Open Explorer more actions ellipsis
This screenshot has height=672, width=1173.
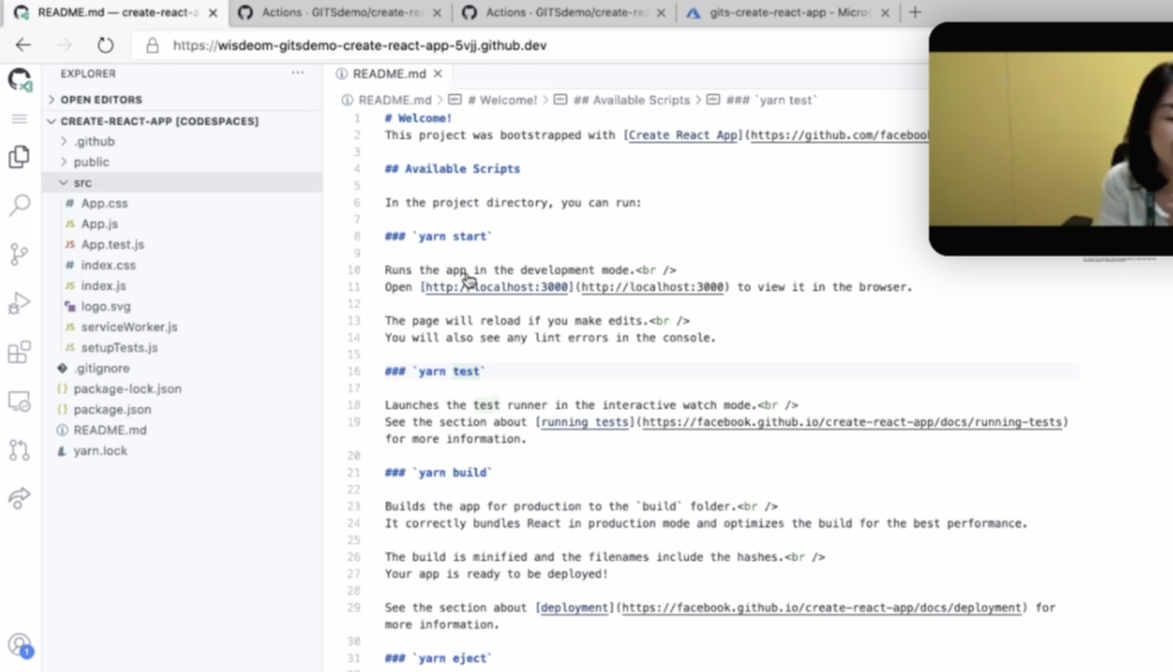point(298,73)
